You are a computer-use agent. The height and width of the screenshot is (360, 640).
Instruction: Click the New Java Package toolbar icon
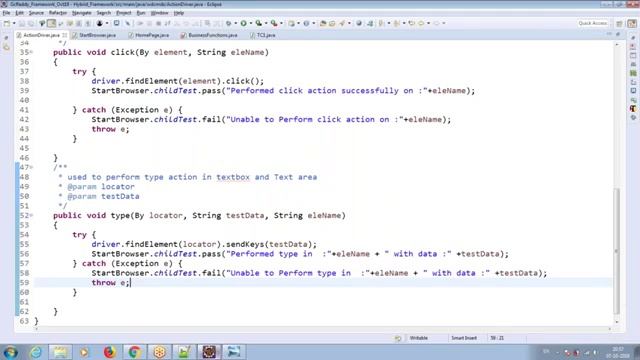point(291,23)
